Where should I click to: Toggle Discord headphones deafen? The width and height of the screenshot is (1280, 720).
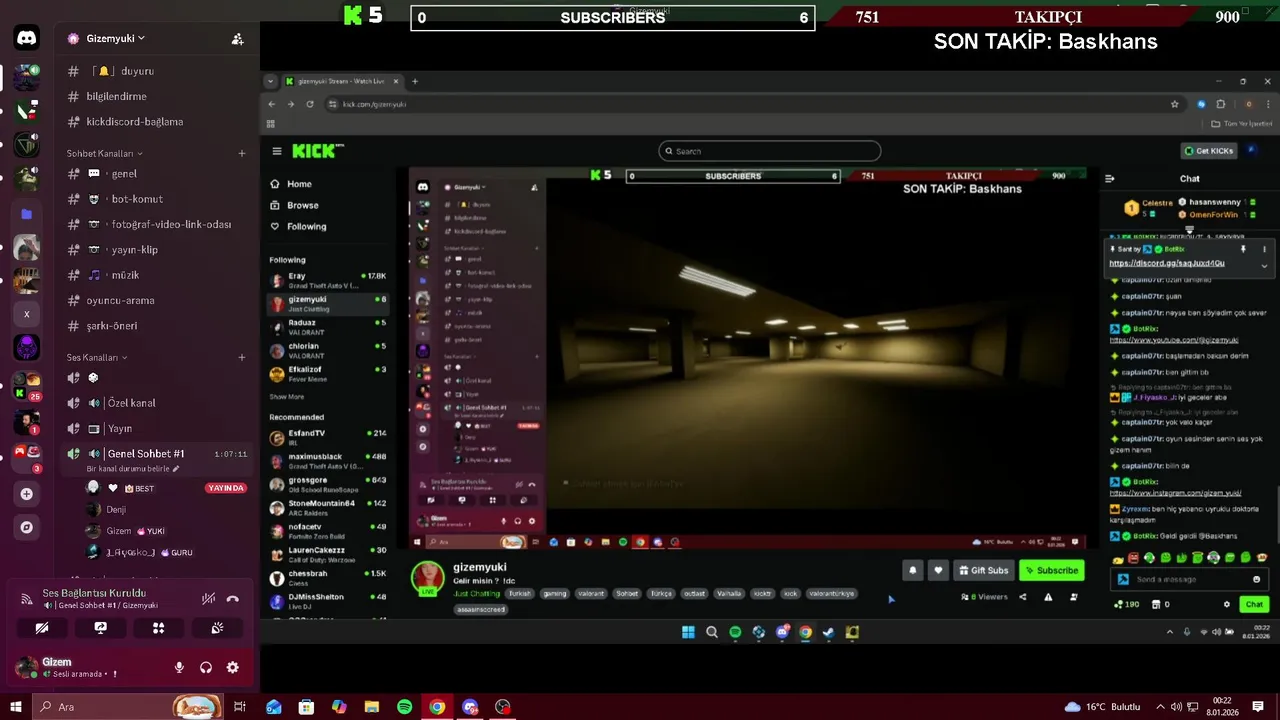[206, 668]
